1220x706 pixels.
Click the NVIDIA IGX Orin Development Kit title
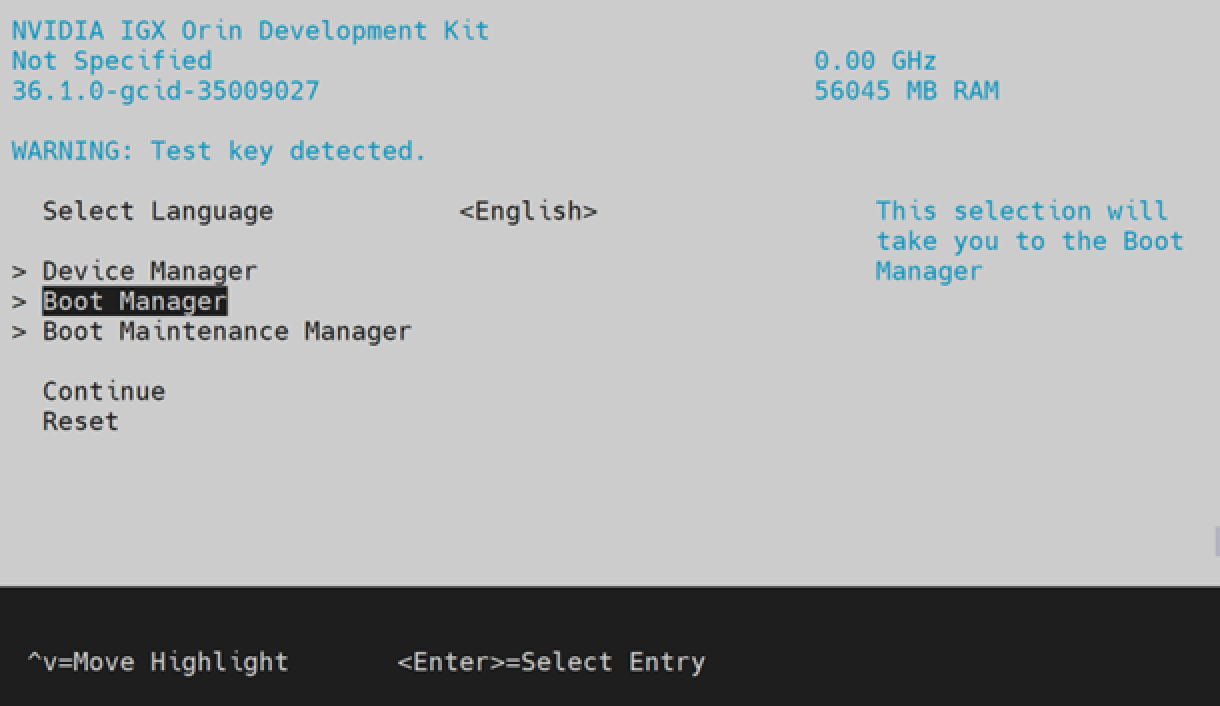point(248,30)
